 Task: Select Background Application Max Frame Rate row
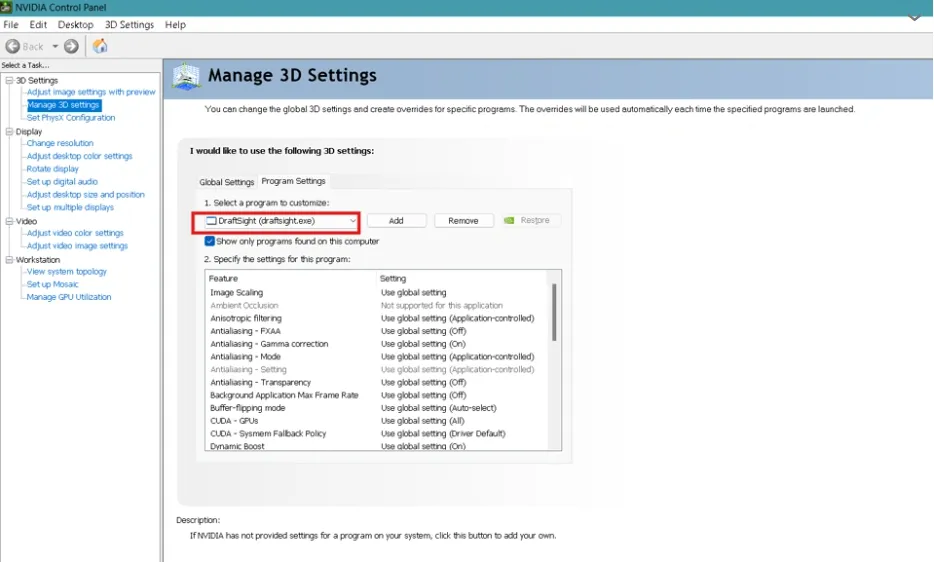pyautogui.click(x=376, y=395)
